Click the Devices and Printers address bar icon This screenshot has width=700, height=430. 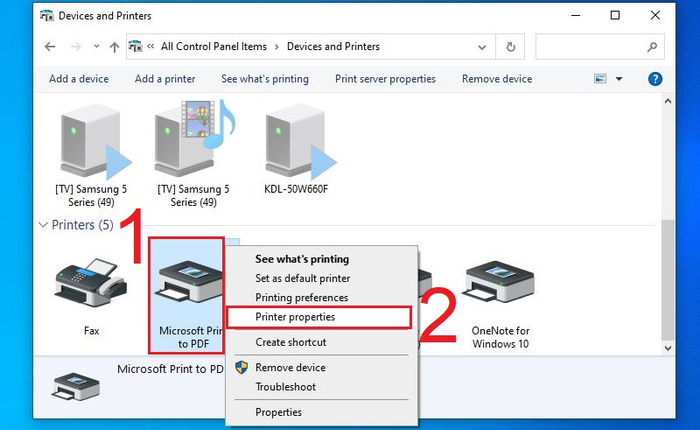(x=135, y=46)
